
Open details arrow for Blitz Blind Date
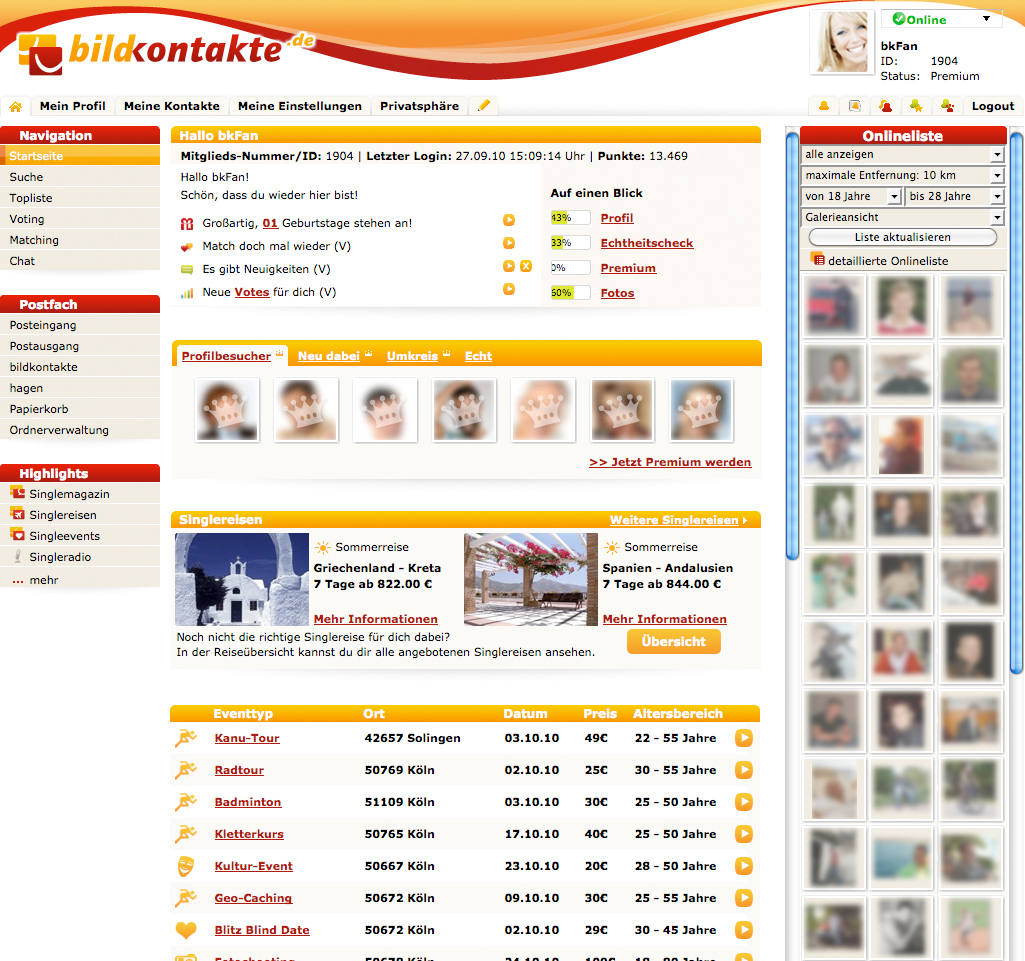pyautogui.click(x=744, y=930)
